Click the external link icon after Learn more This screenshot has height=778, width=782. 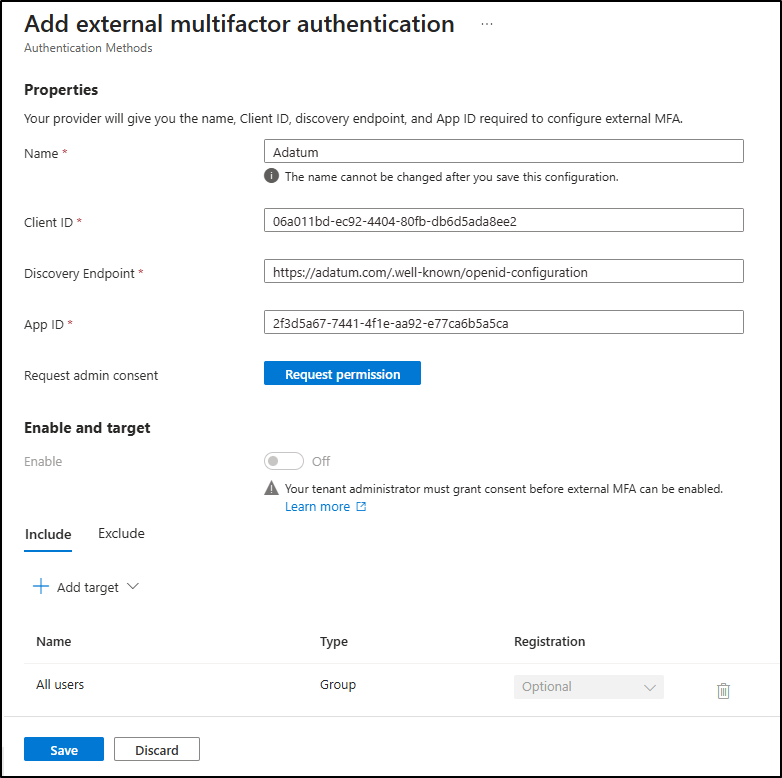click(x=361, y=507)
